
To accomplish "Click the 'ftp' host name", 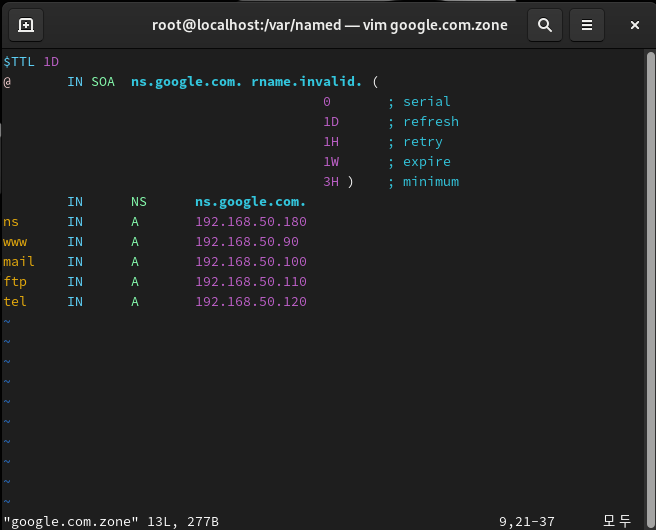I will pyautogui.click(x=15, y=282).
